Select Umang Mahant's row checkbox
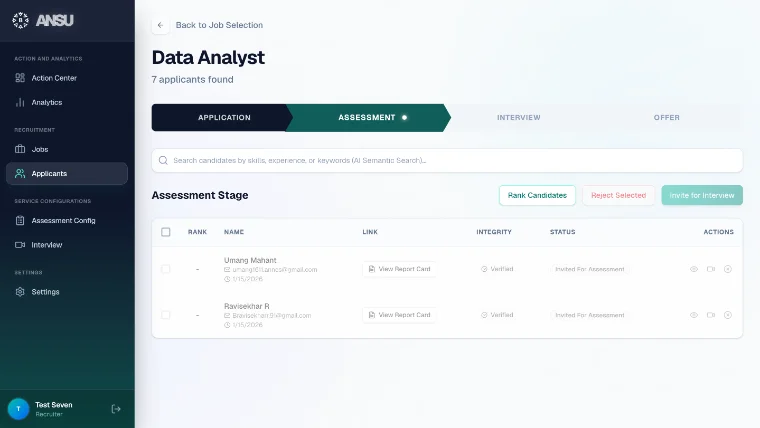 click(166, 269)
